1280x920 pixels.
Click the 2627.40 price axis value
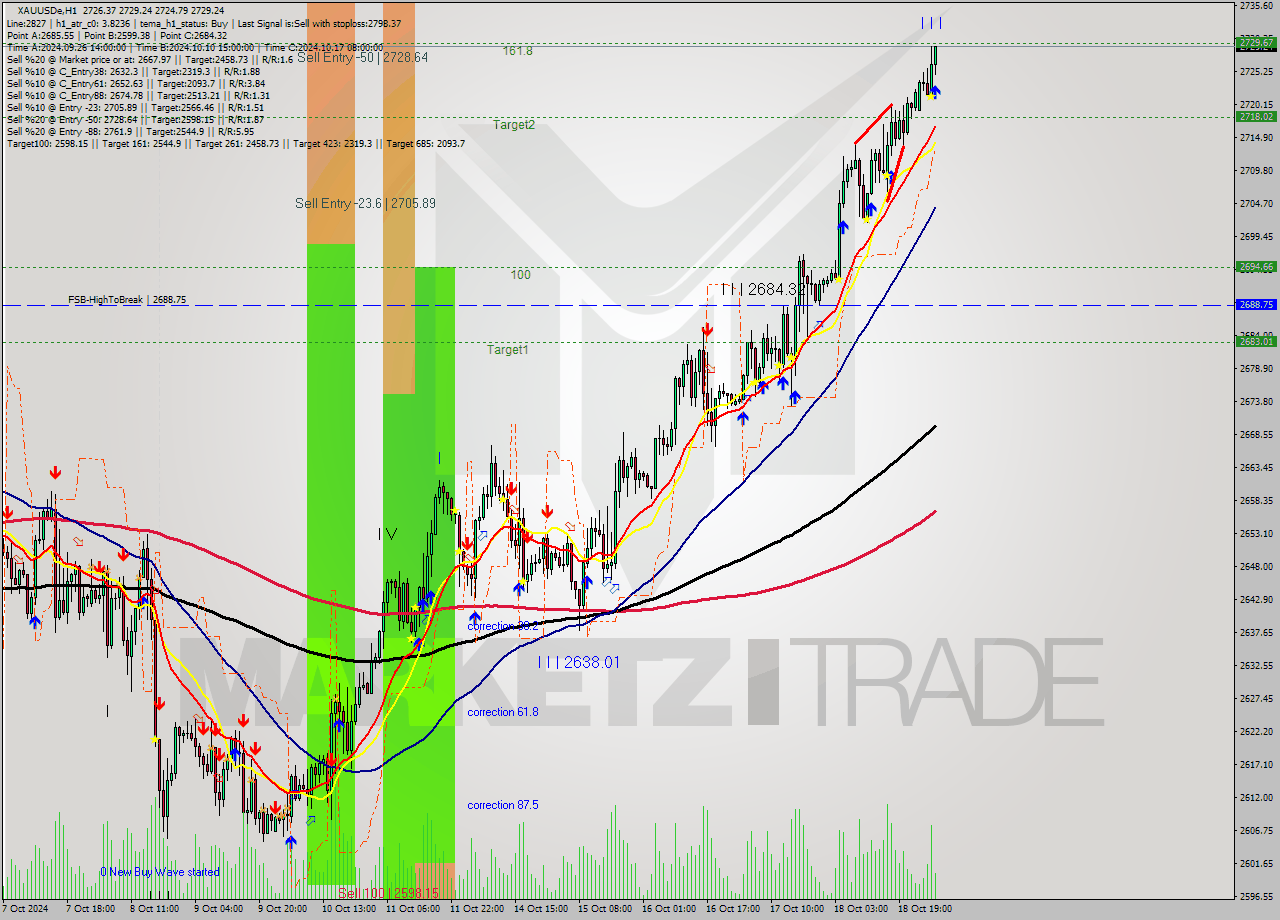tap(1256, 698)
